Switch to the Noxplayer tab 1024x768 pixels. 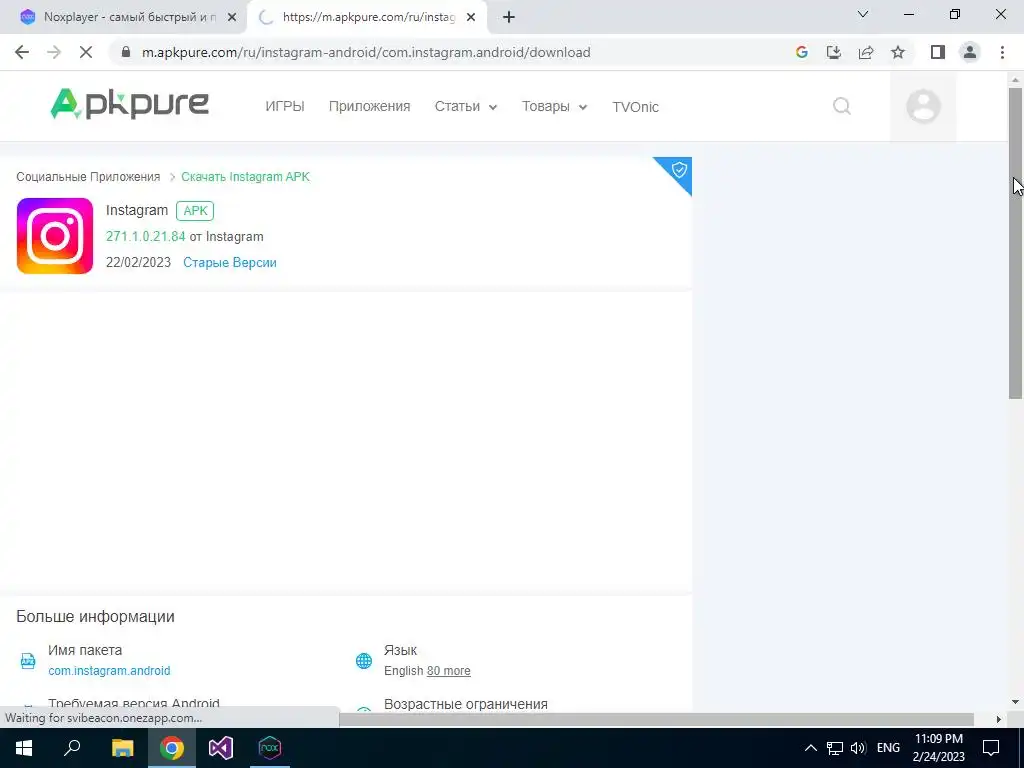click(x=123, y=17)
